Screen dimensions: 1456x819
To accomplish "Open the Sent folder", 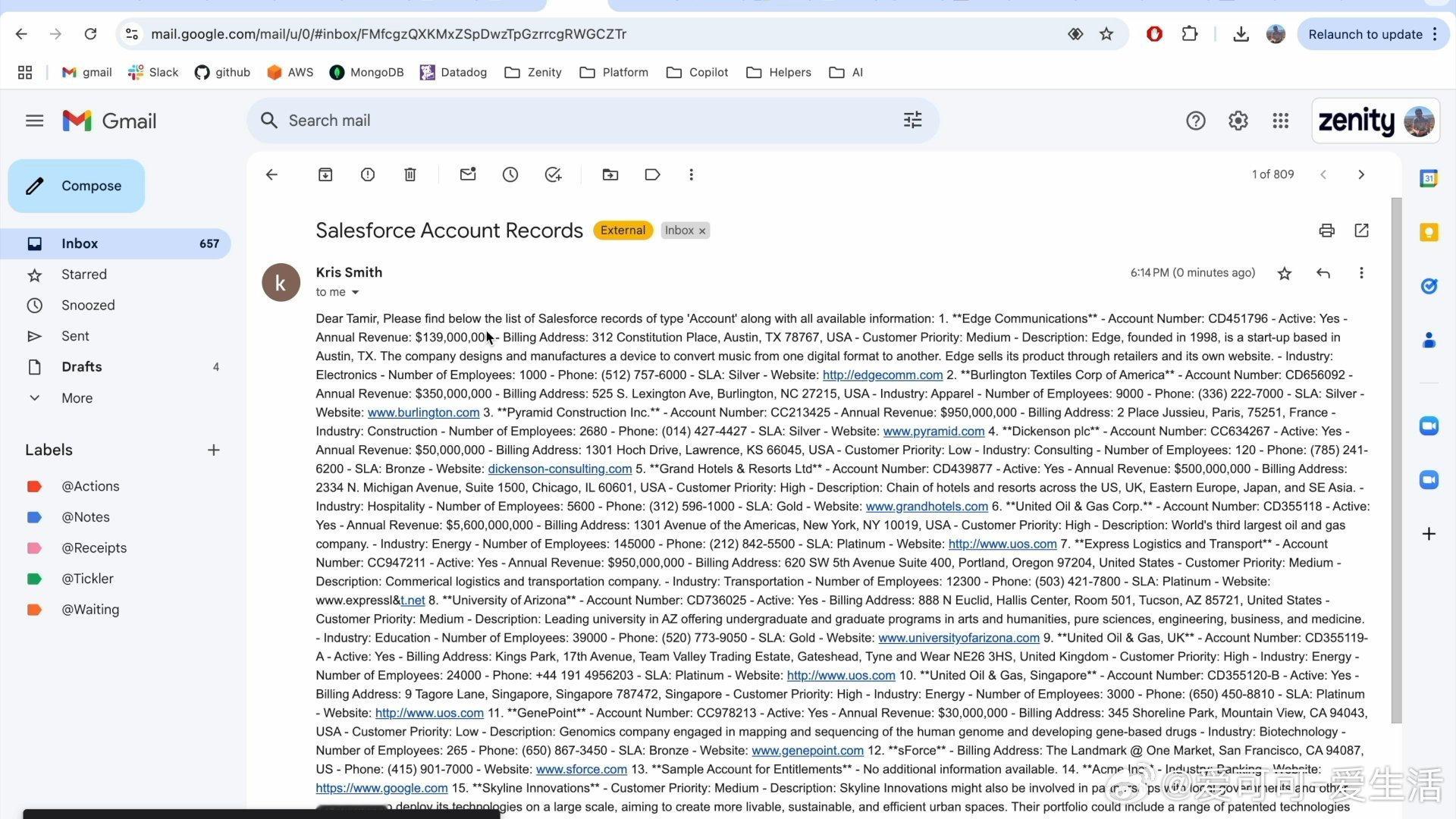I will pyautogui.click(x=115, y=336).
